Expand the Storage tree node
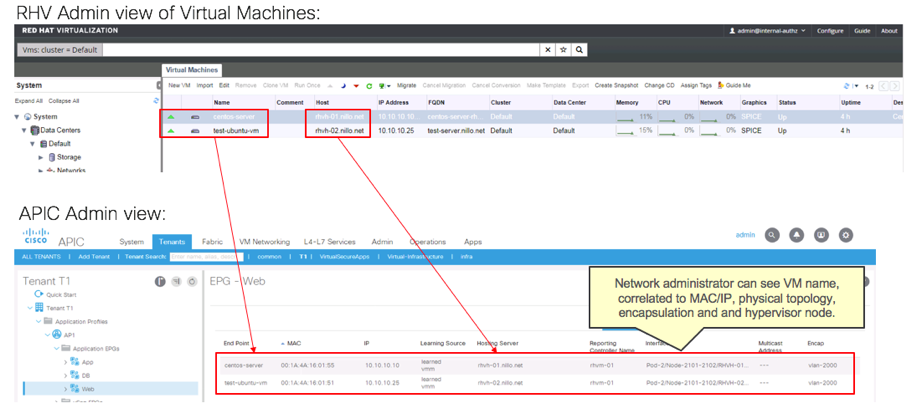This screenshot has height=409, width=912. [41, 157]
